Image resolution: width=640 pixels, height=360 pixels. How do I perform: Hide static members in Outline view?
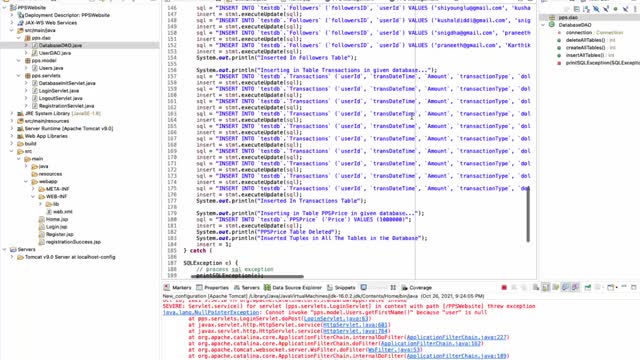point(606,9)
